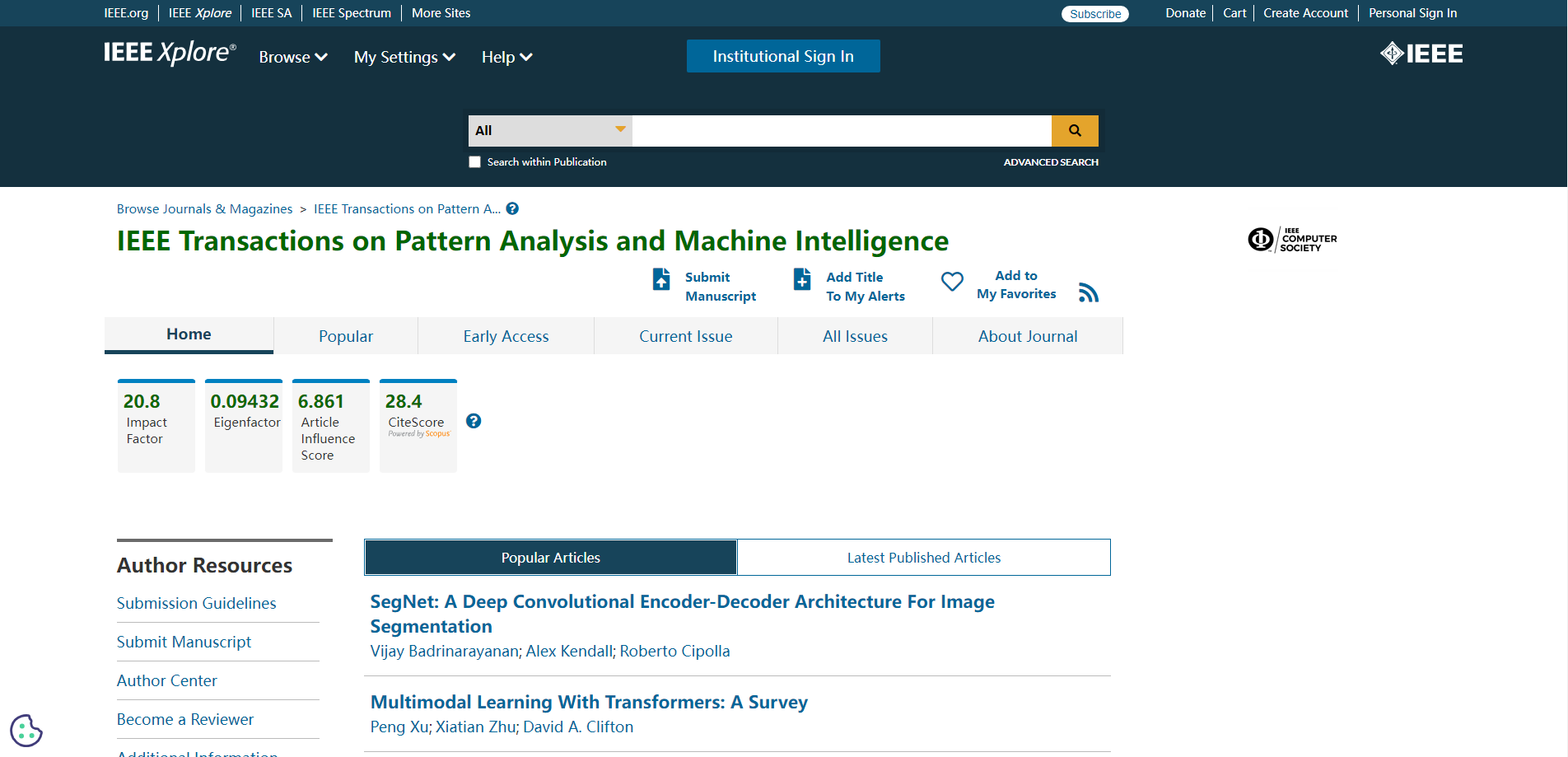Image resolution: width=1568 pixels, height=757 pixels.
Task: Open the Current Issue tab
Action: click(x=685, y=336)
